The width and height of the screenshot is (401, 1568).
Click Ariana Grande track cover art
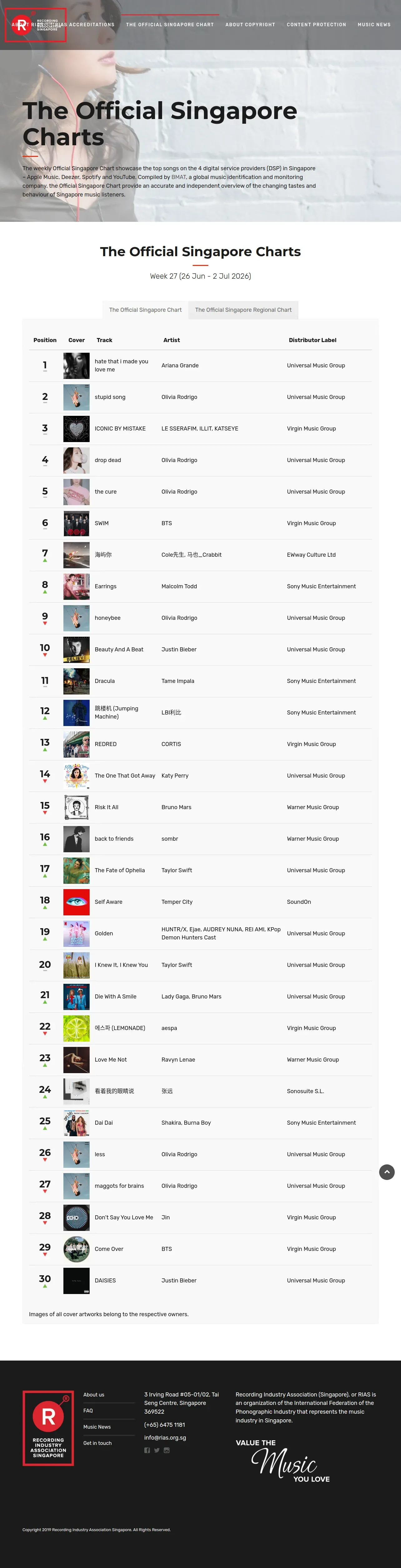tap(76, 365)
